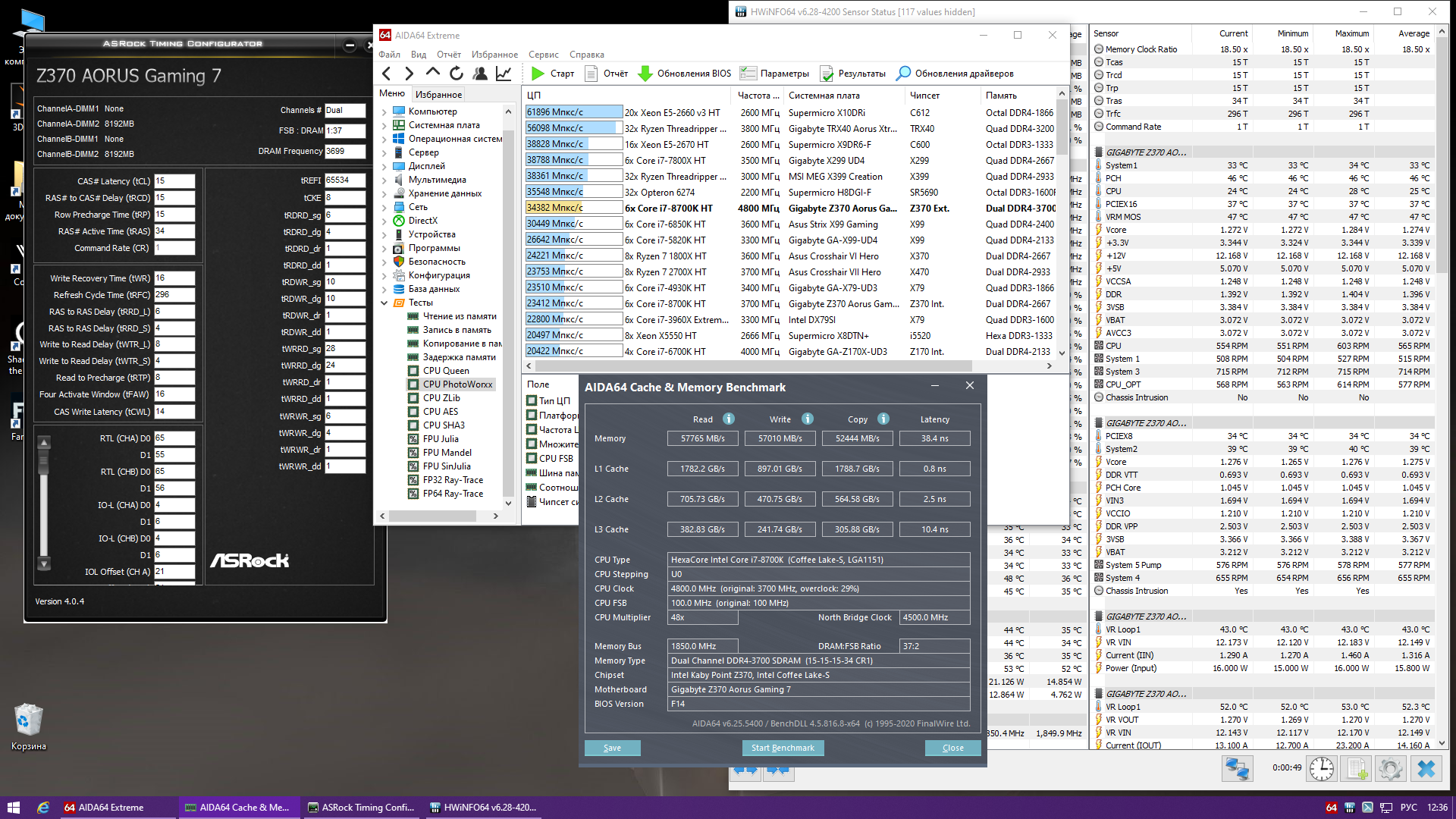Open HWiNFO settings gear icon
This screenshot has height=819, width=1456.
pyautogui.click(x=1390, y=768)
